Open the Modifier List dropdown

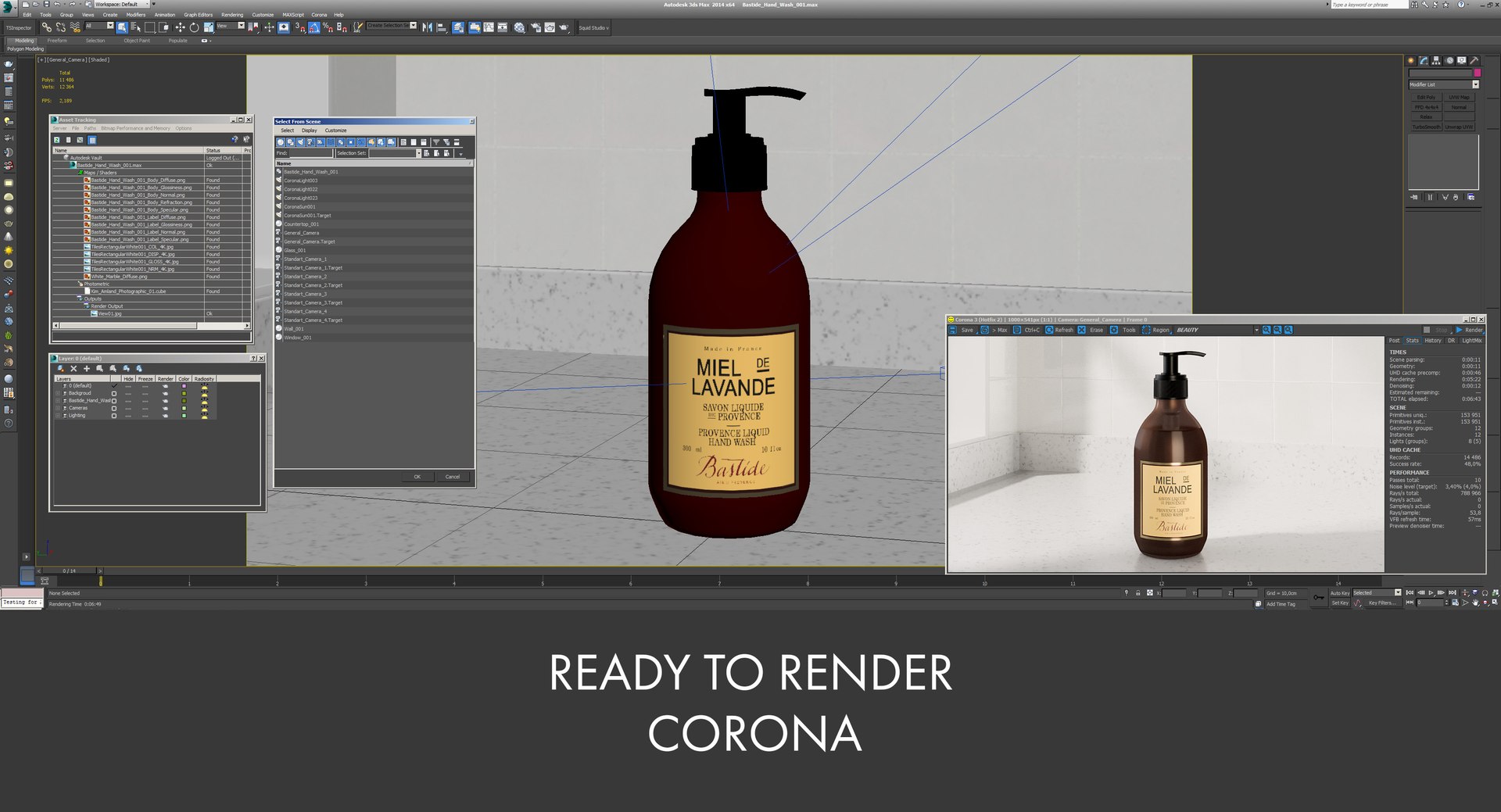[x=1444, y=84]
